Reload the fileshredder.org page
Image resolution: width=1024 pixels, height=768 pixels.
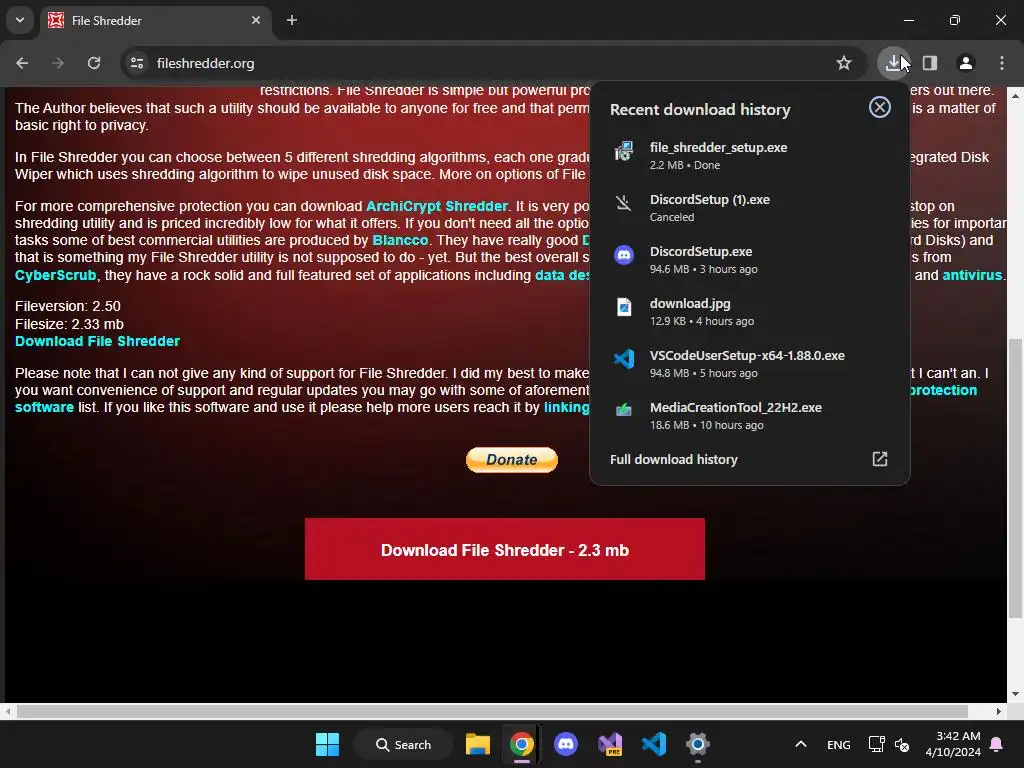(94, 63)
